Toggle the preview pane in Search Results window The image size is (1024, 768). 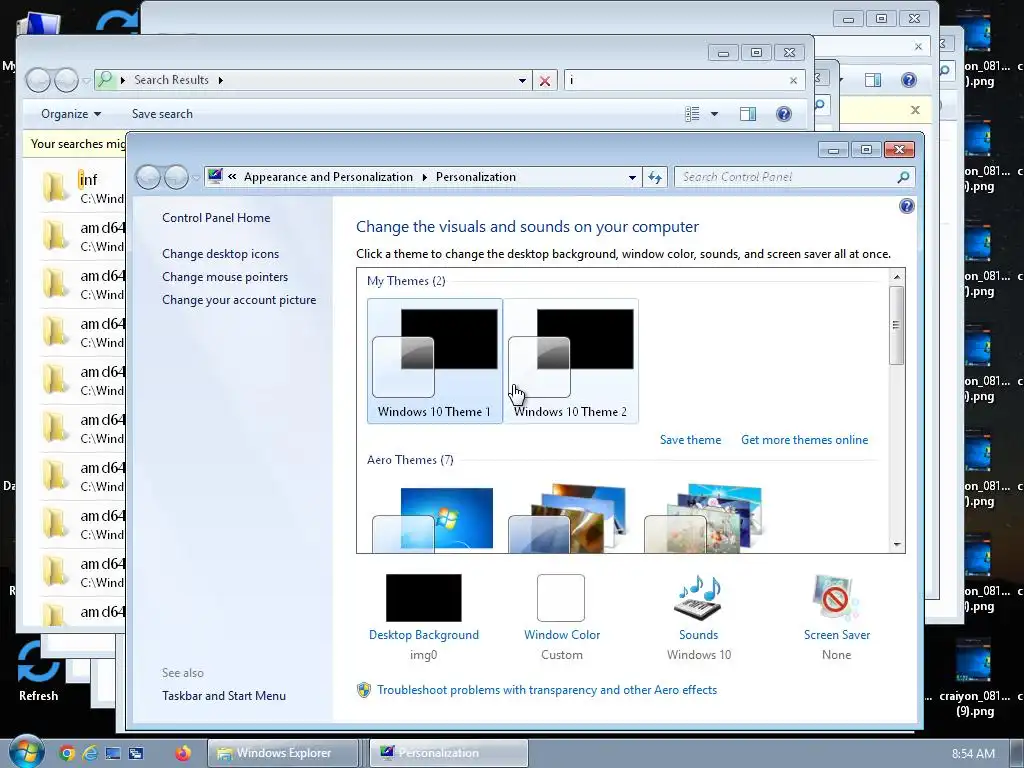(x=748, y=114)
